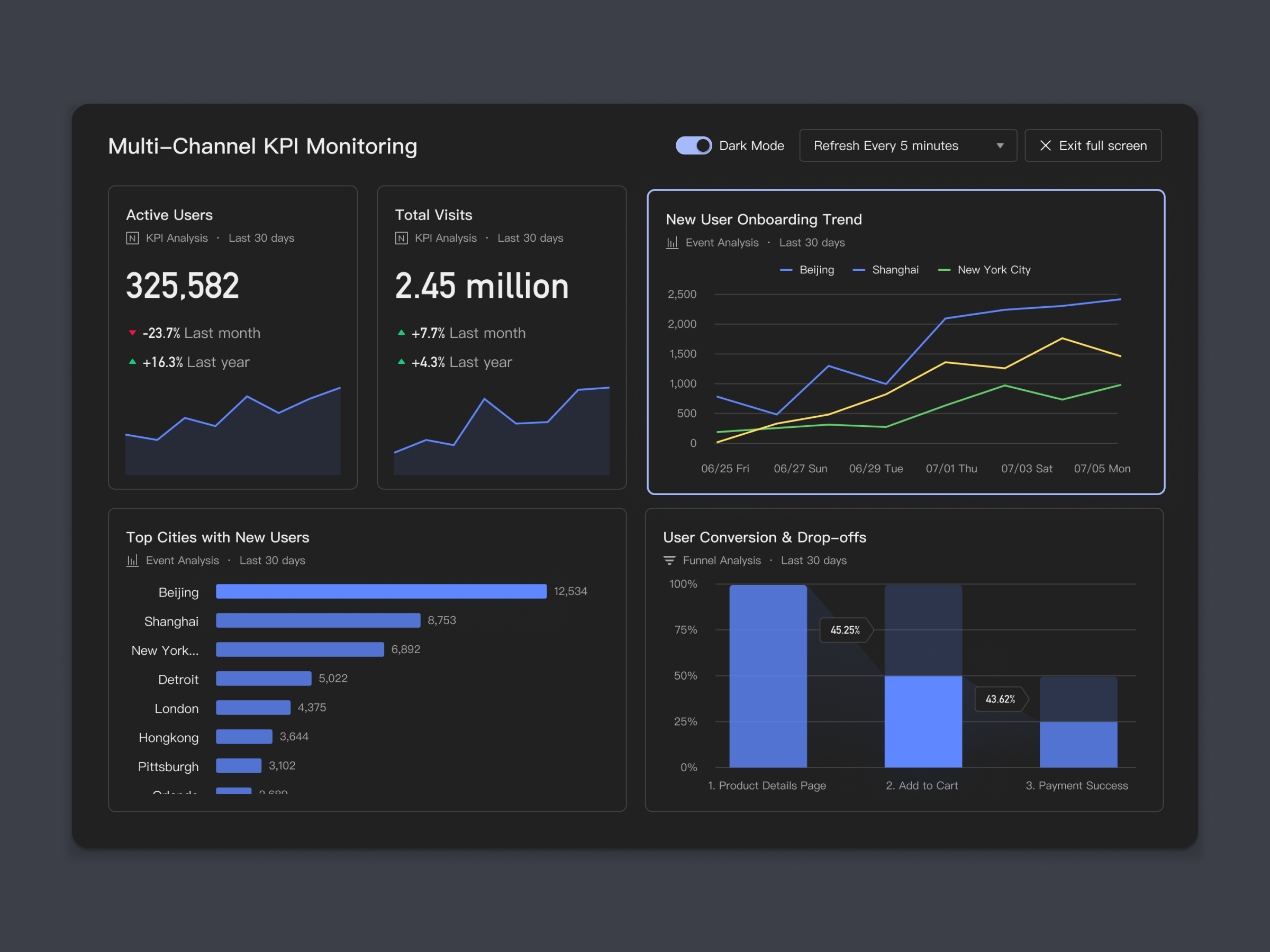Click Event Analysis chart icon in Onboarding Trend
The image size is (1270, 952).
point(672,243)
